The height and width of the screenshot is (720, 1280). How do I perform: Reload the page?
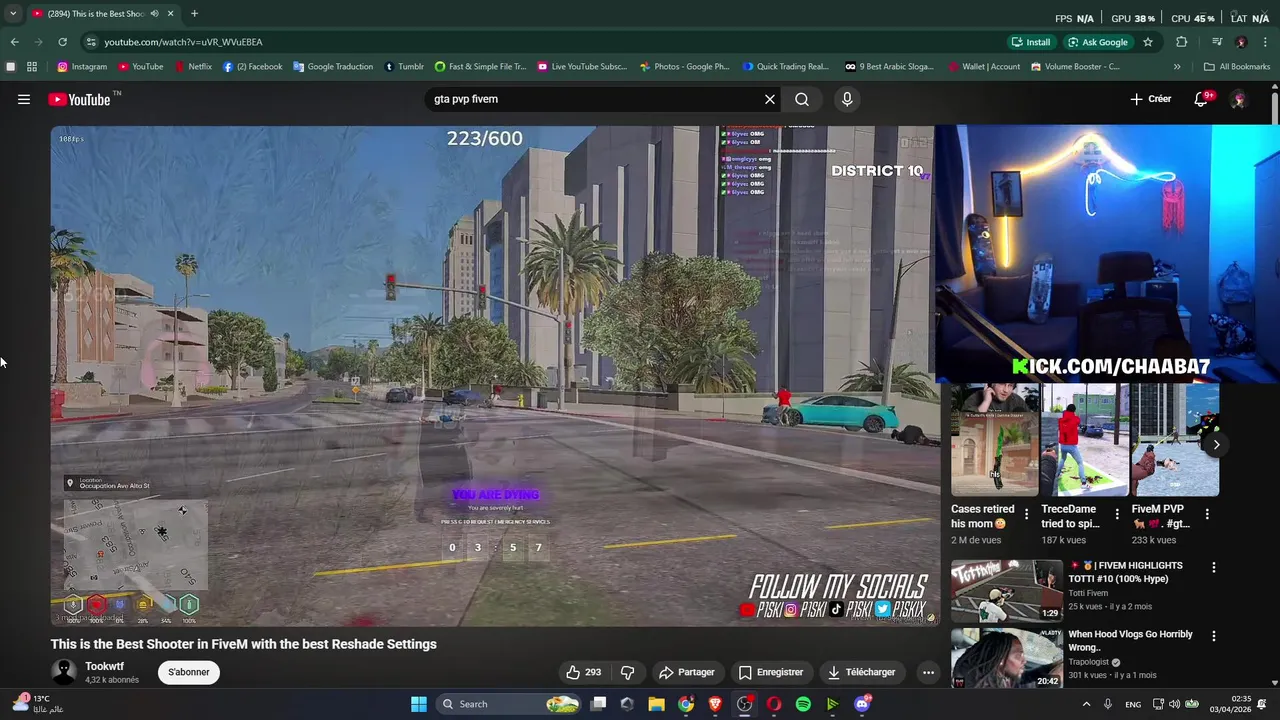click(x=62, y=42)
